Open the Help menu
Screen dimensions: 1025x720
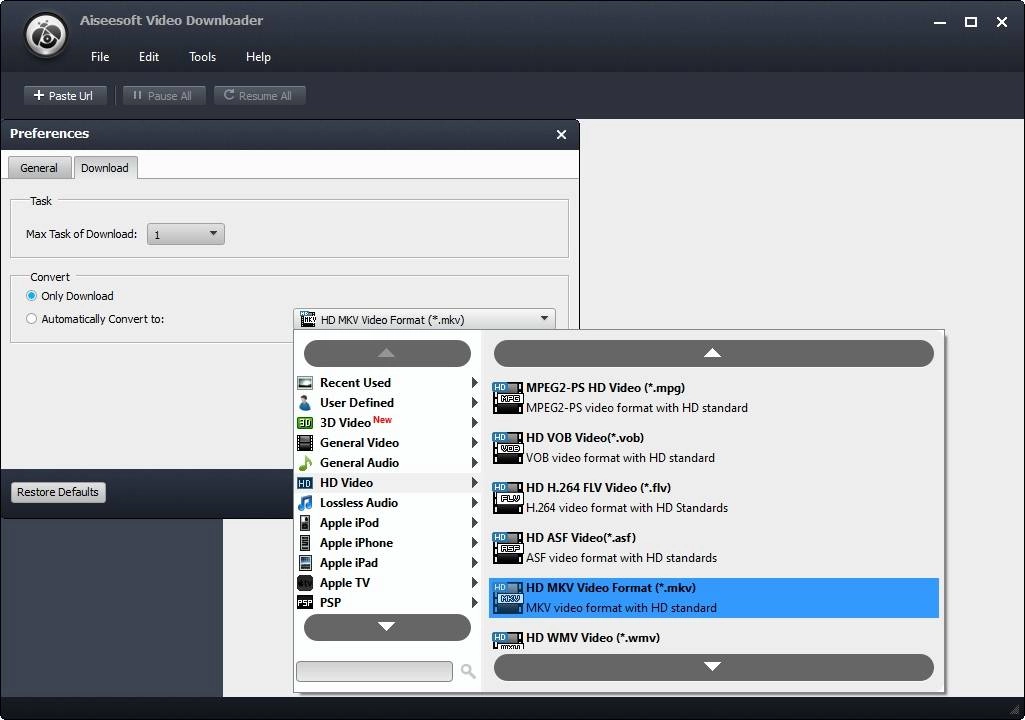click(x=258, y=57)
